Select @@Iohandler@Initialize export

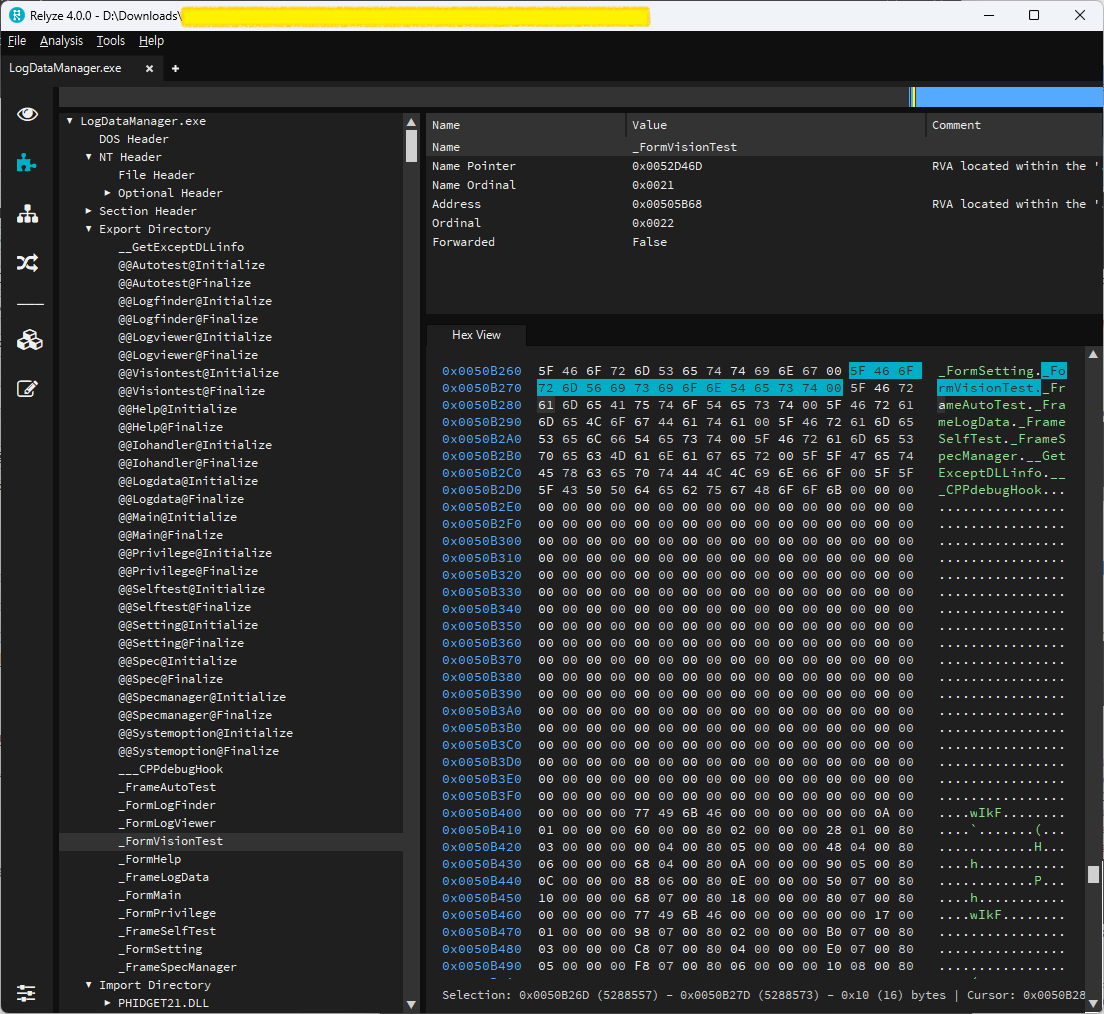(195, 445)
